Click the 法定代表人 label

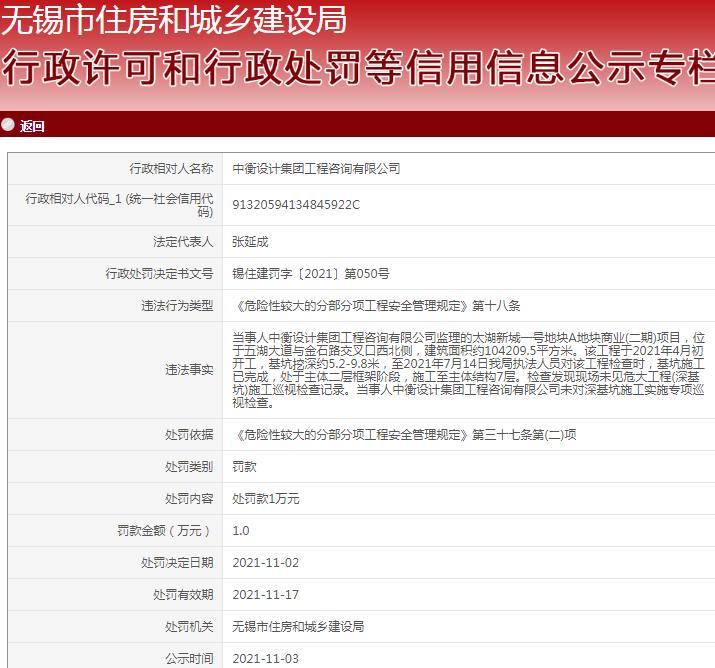[183, 242]
